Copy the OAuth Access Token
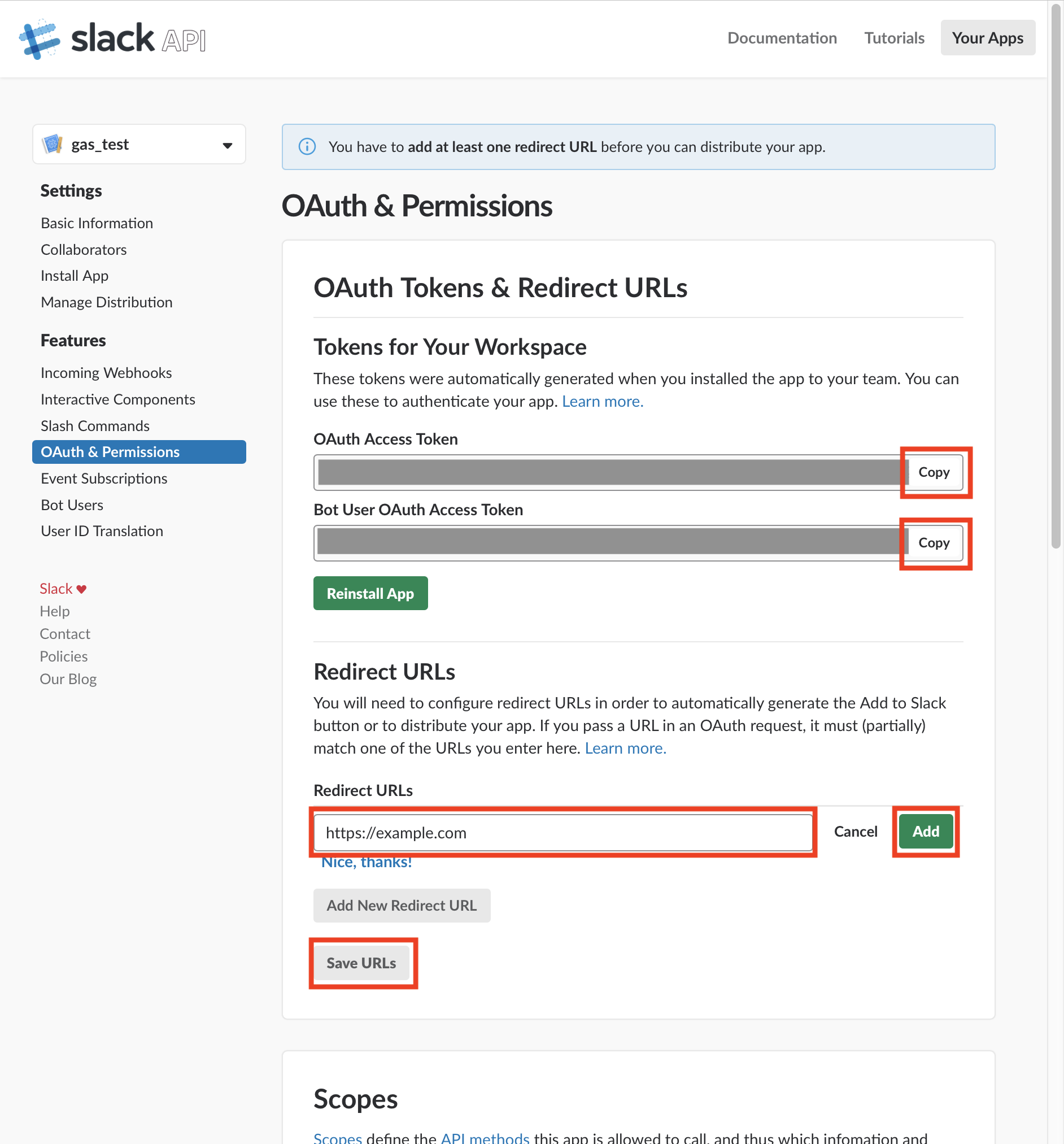 [934, 472]
